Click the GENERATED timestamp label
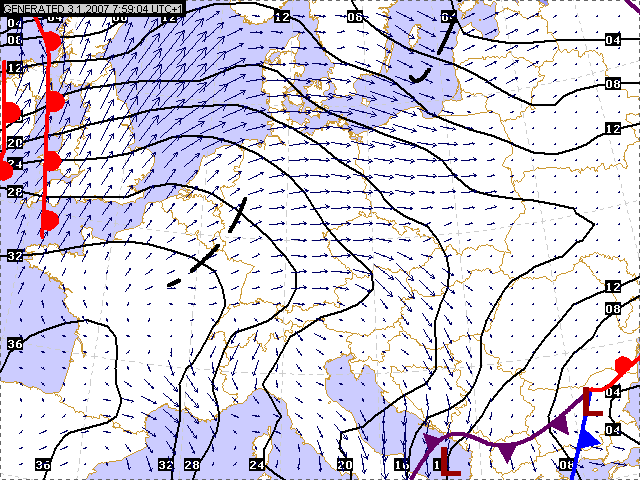Screen dimensions: 640x480 [93, 8]
